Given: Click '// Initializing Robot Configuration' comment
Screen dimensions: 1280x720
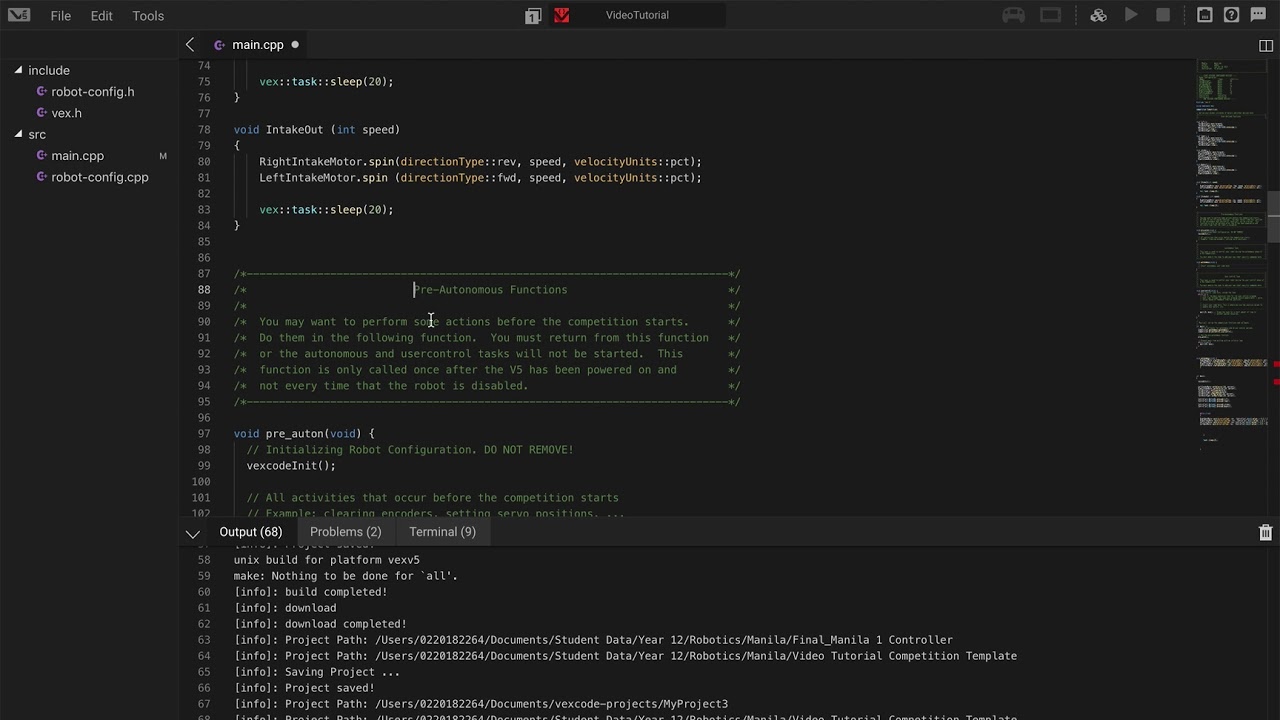Looking at the screenshot, I should coord(410,450).
